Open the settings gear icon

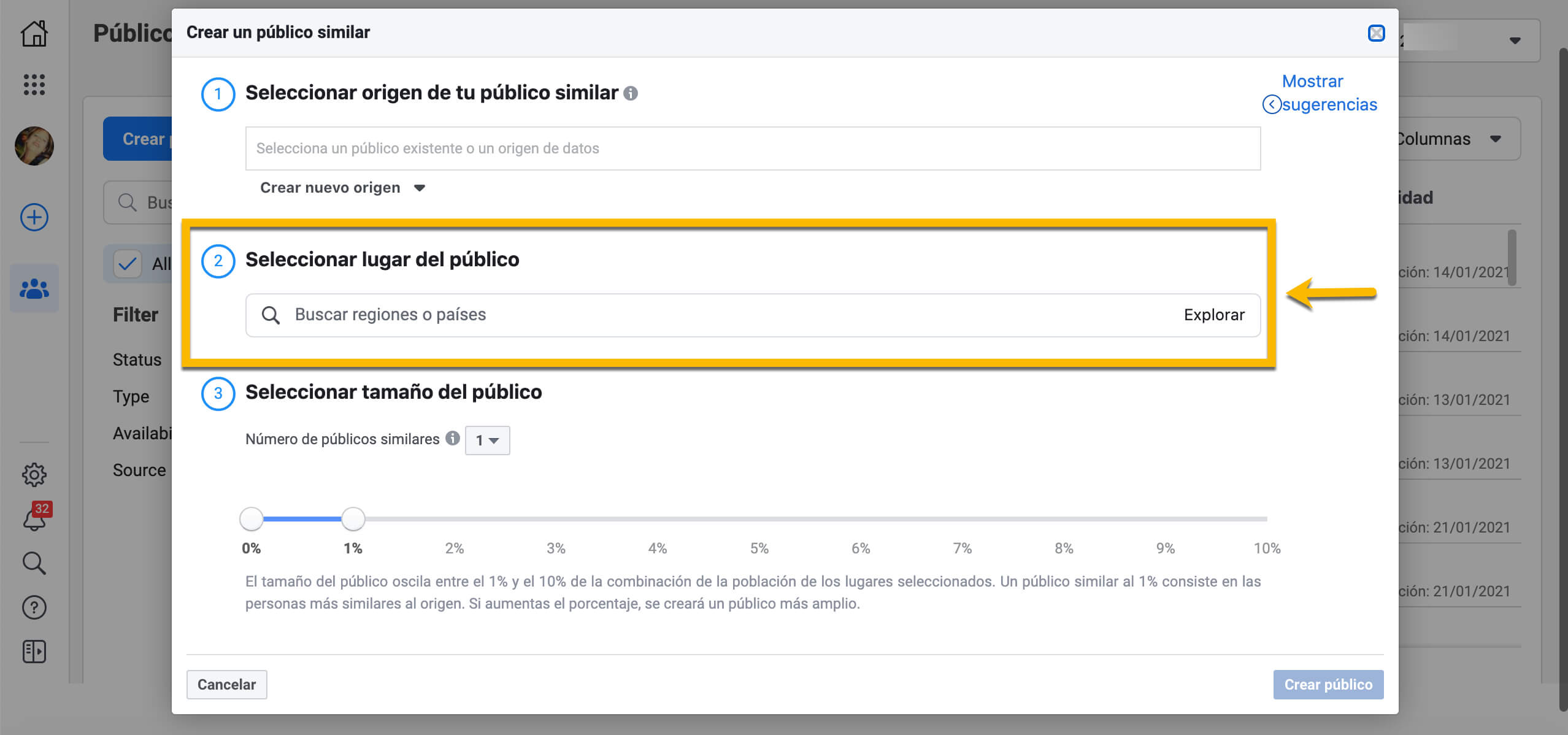click(34, 474)
